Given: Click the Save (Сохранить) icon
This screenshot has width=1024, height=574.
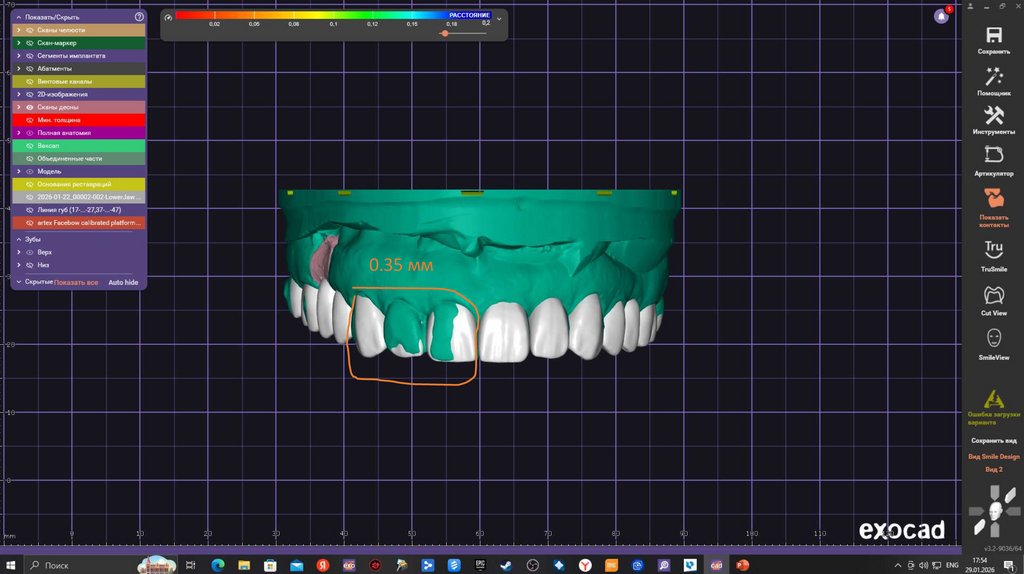Looking at the screenshot, I should pyautogui.click(x=994, y=35).
